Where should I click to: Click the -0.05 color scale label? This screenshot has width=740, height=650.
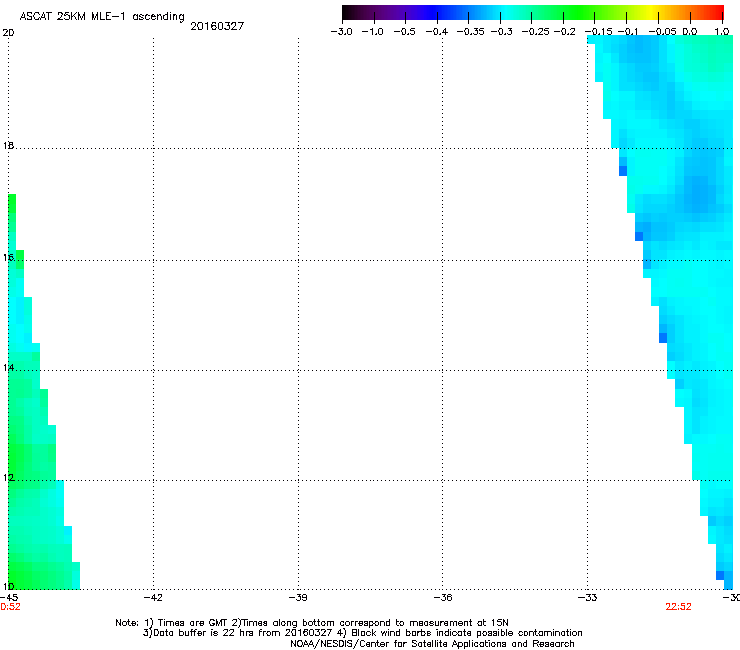[x=662, y=32]
